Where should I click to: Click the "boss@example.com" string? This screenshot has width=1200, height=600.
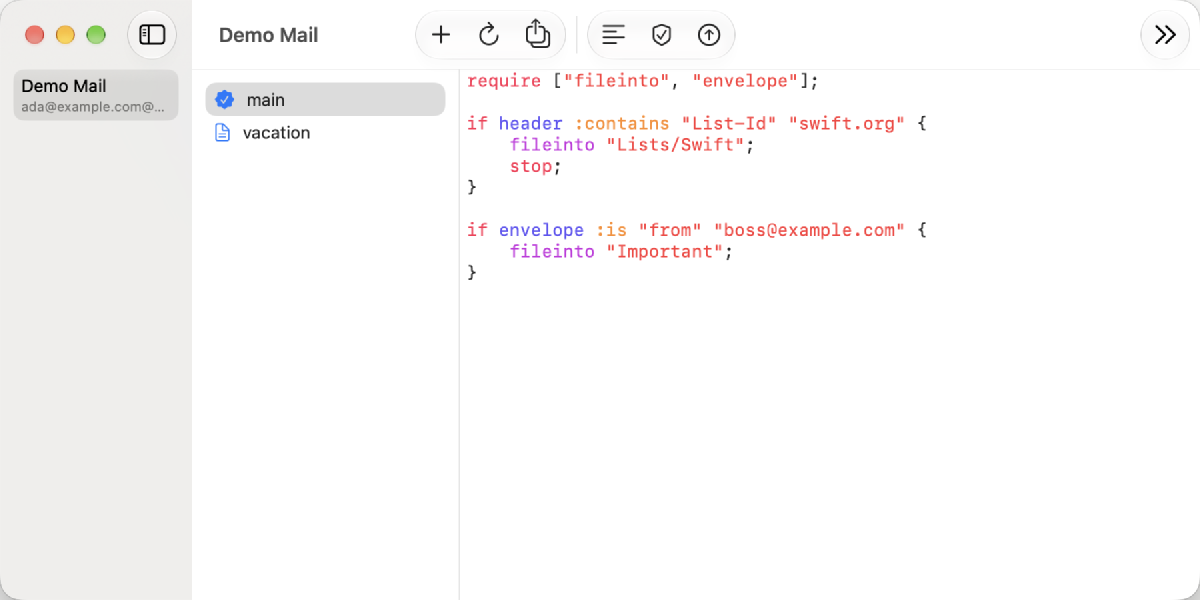809,230
